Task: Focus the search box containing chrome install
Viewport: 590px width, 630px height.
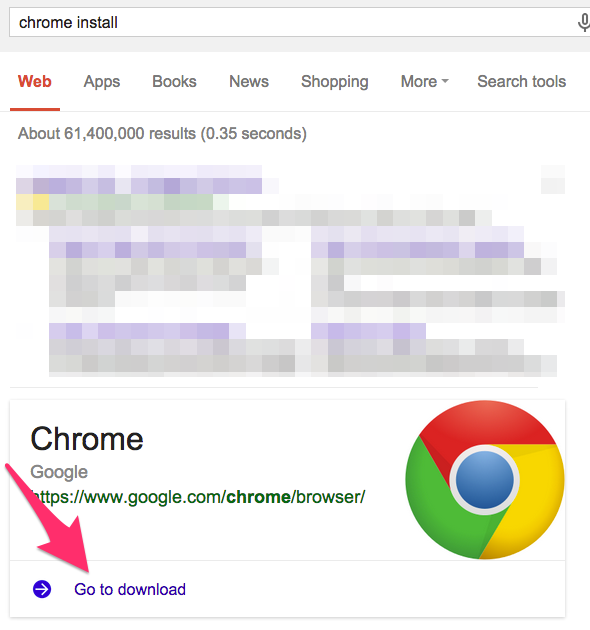Action: [293, 22]
